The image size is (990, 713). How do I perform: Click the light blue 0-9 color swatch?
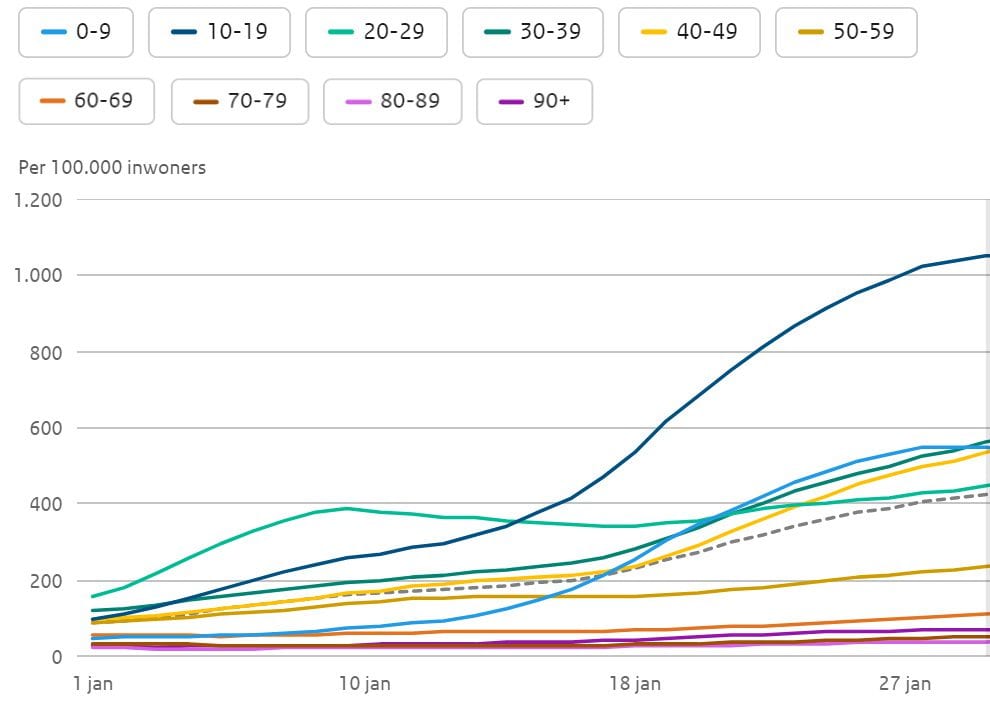click(x=54, y=32)
